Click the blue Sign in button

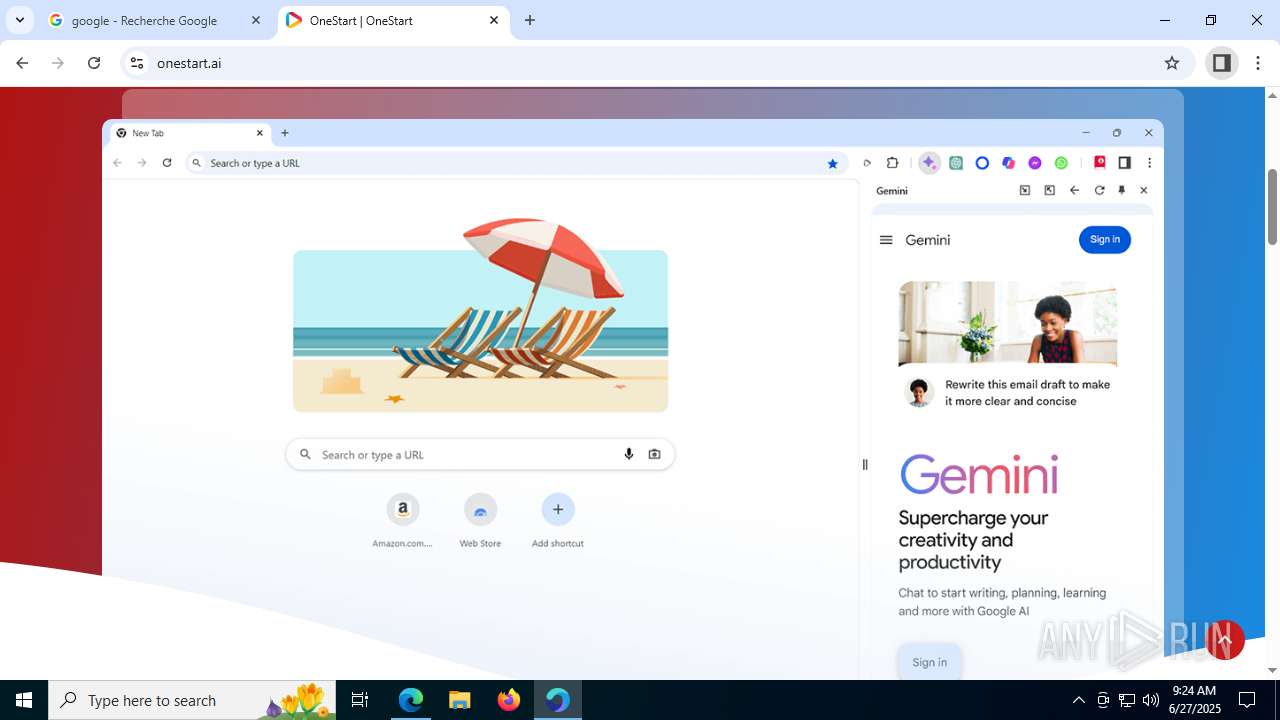tap(1105, 240)
